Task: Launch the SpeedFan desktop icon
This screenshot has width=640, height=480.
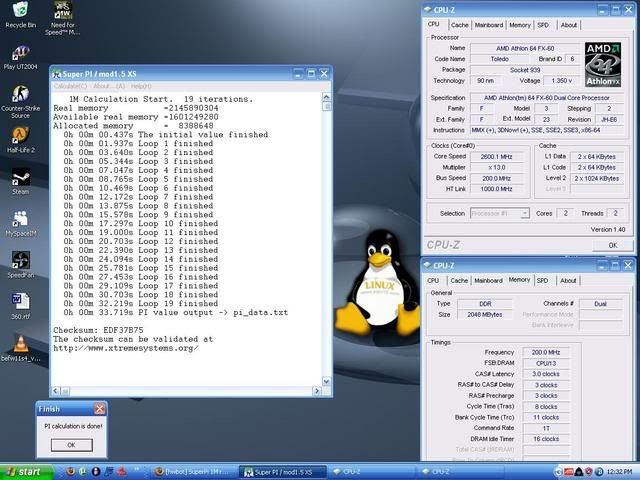Action: click(19, 260)
